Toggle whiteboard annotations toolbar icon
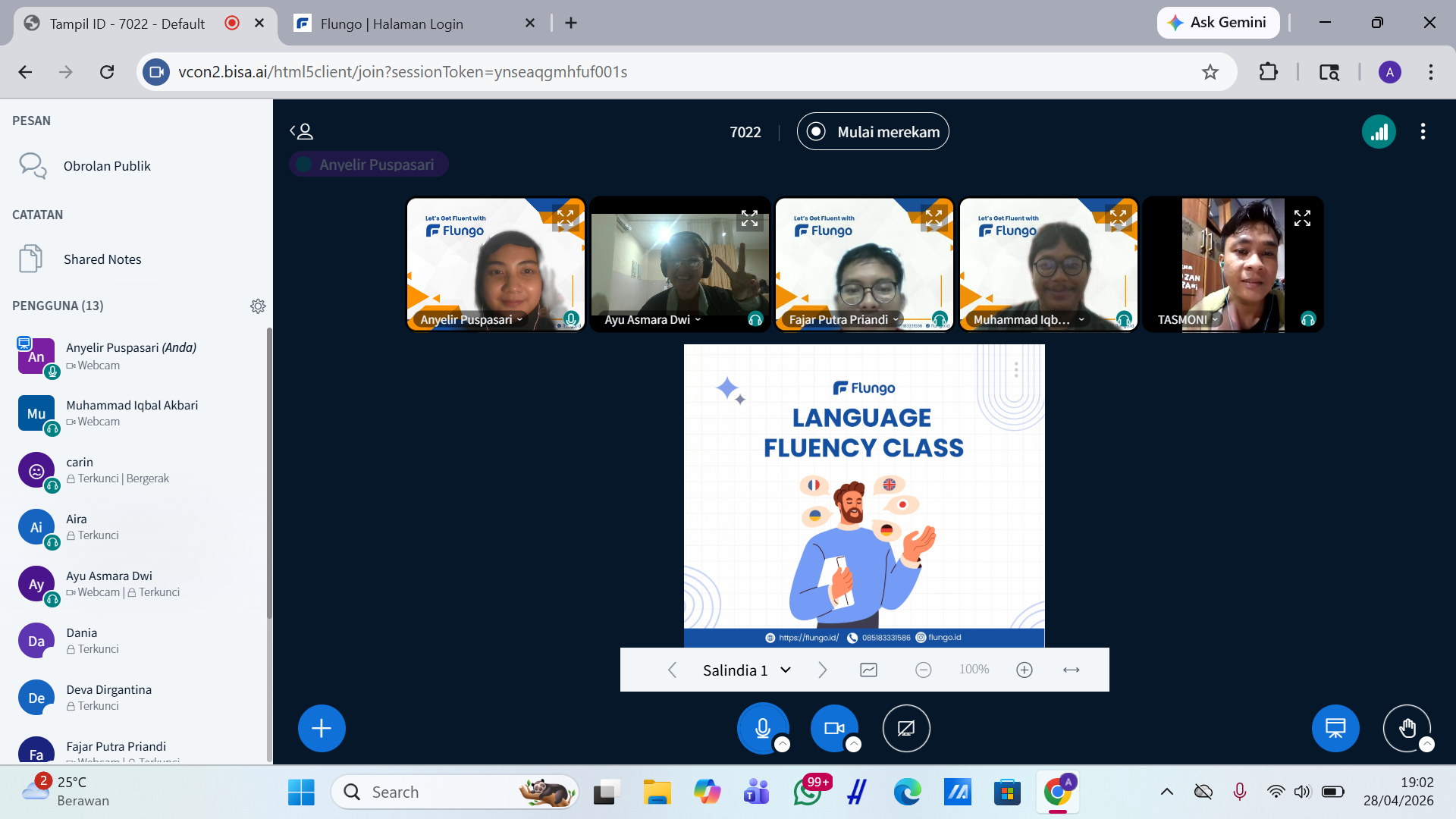 point(868,670)
